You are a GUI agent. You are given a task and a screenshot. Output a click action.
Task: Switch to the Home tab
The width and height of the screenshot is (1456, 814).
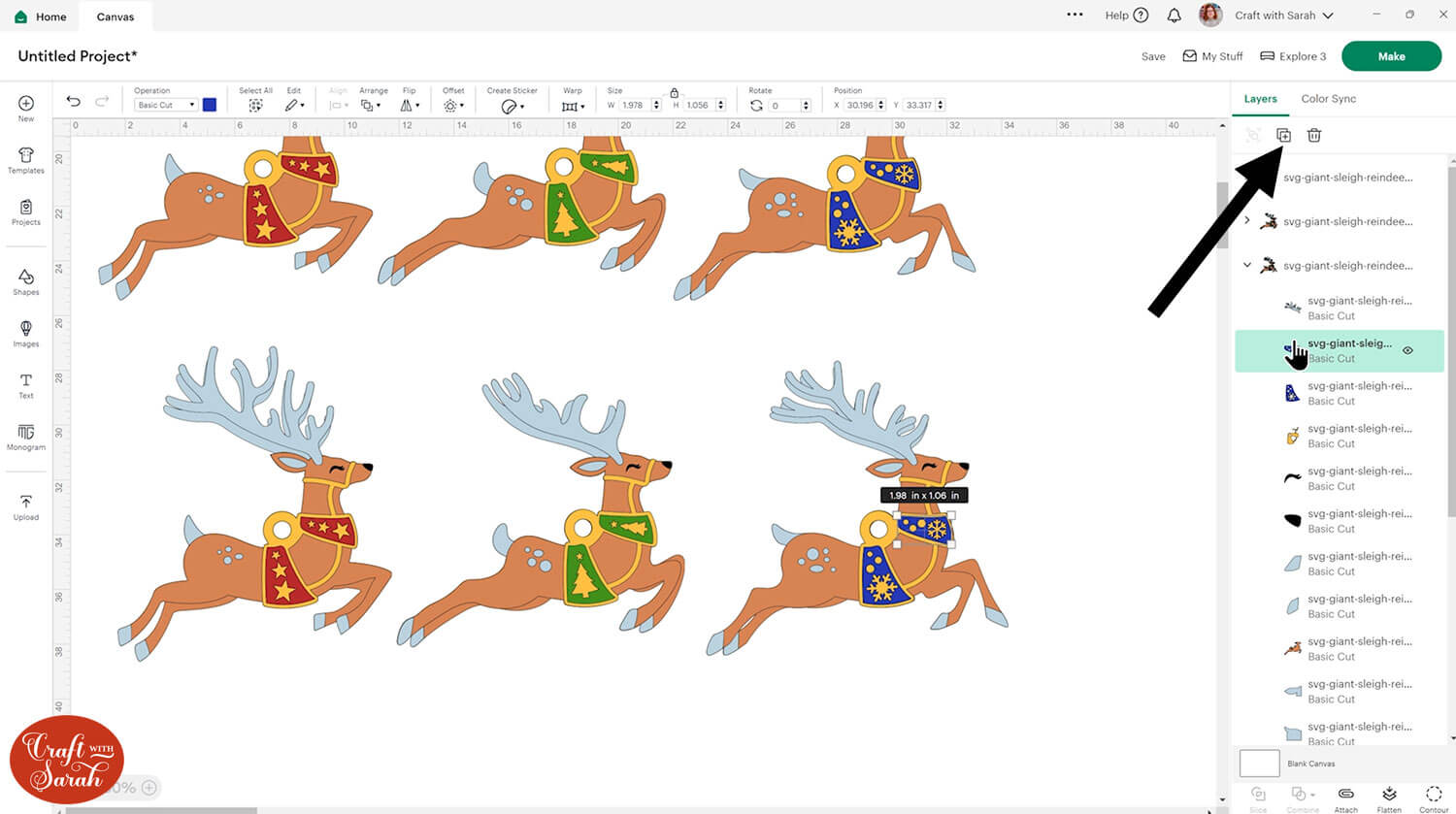(41, 16)
